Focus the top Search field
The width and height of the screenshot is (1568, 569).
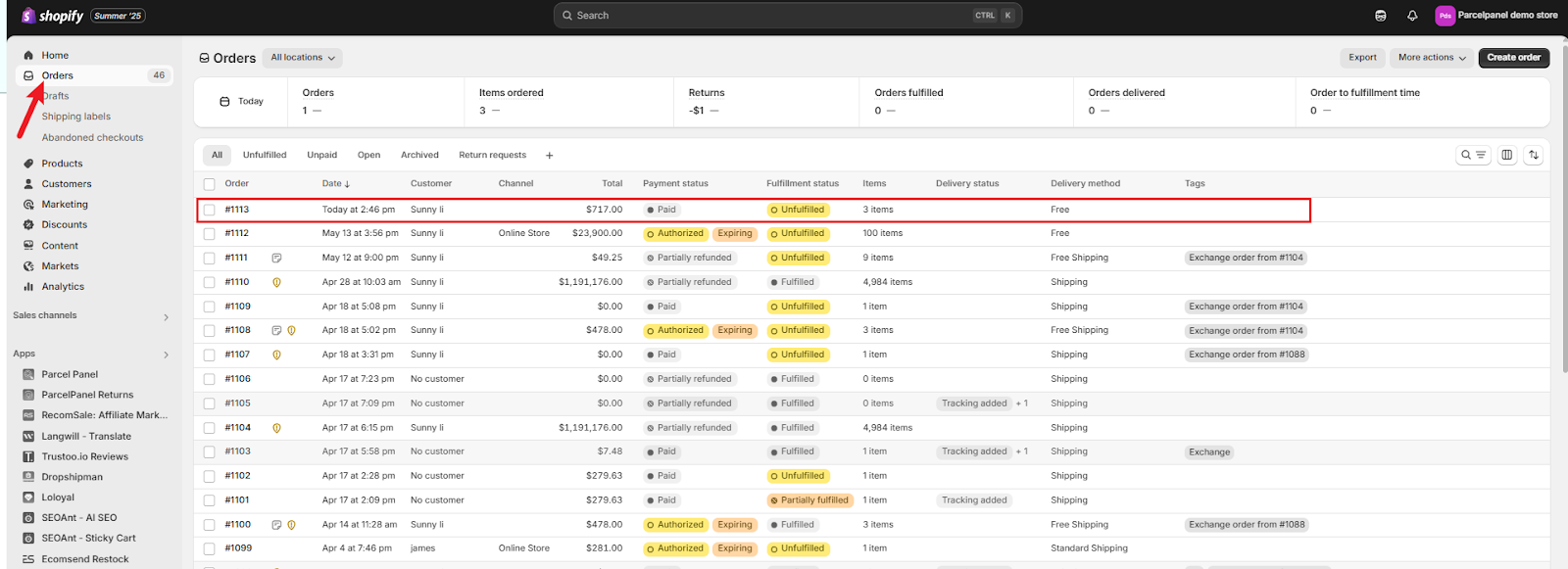[x=788, y=16]
